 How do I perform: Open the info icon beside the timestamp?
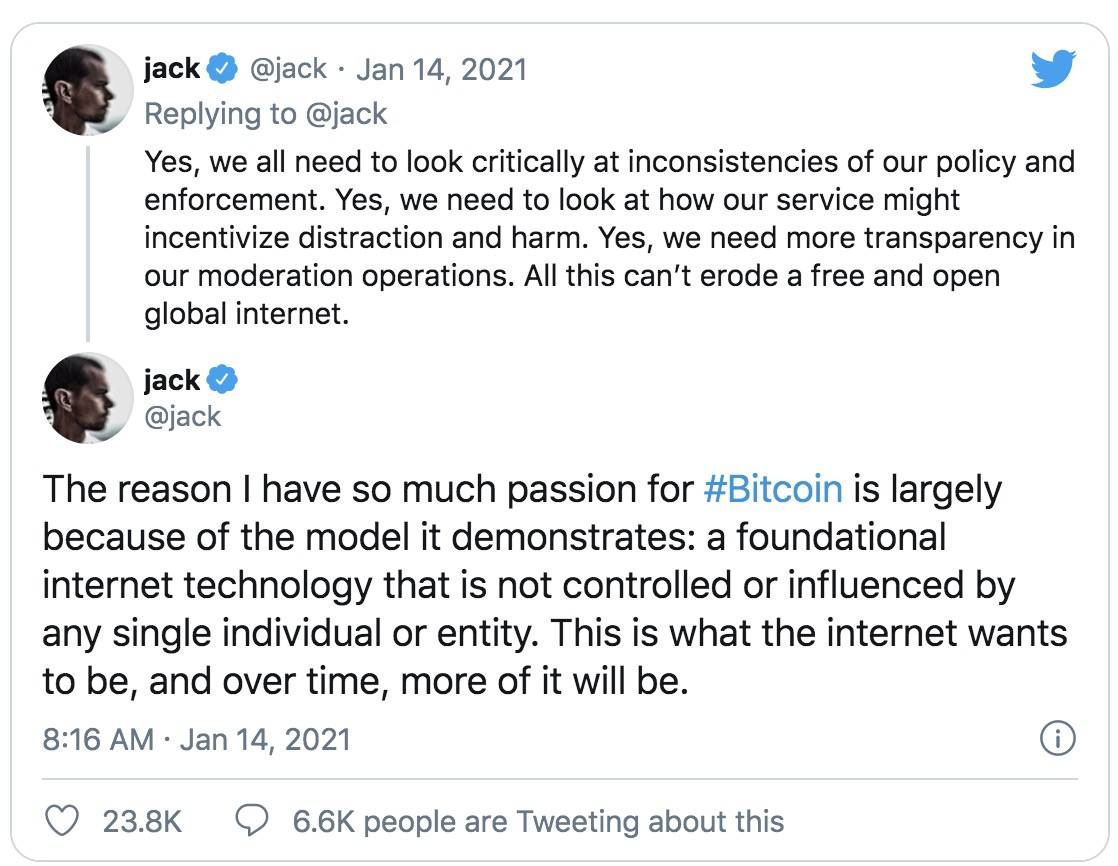1057,740
